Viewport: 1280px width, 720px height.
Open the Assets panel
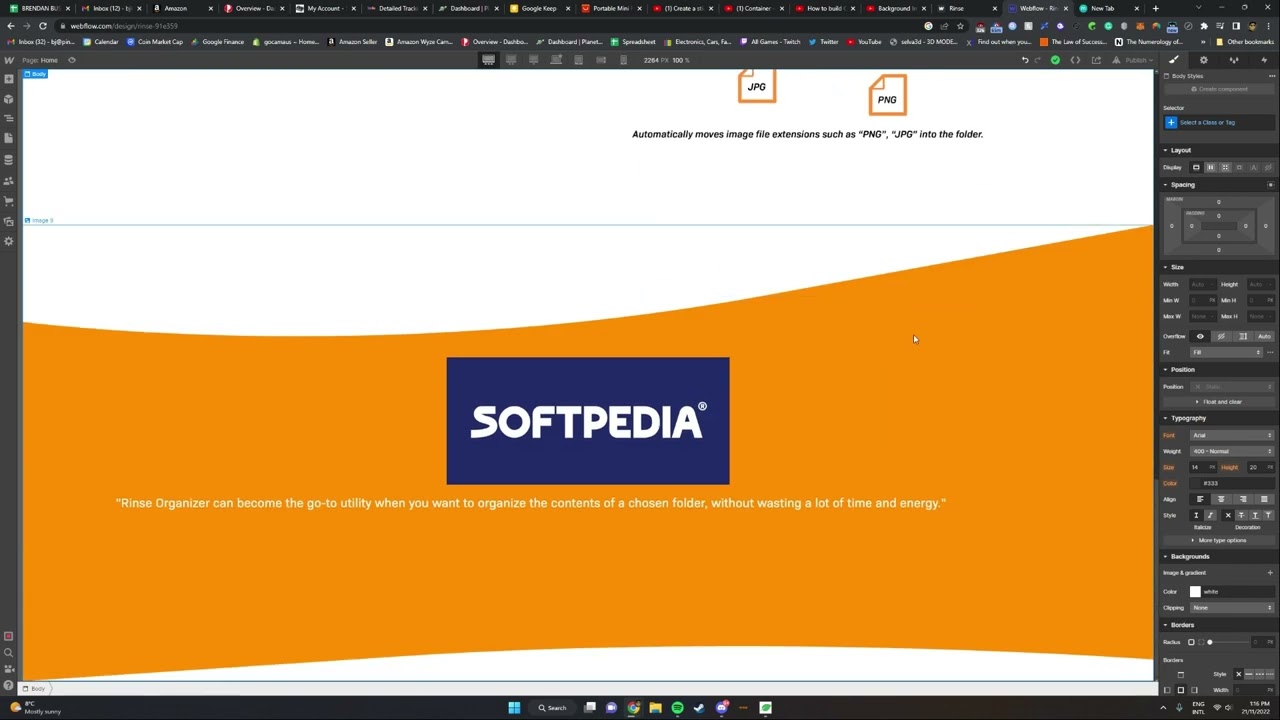point(9,221)
